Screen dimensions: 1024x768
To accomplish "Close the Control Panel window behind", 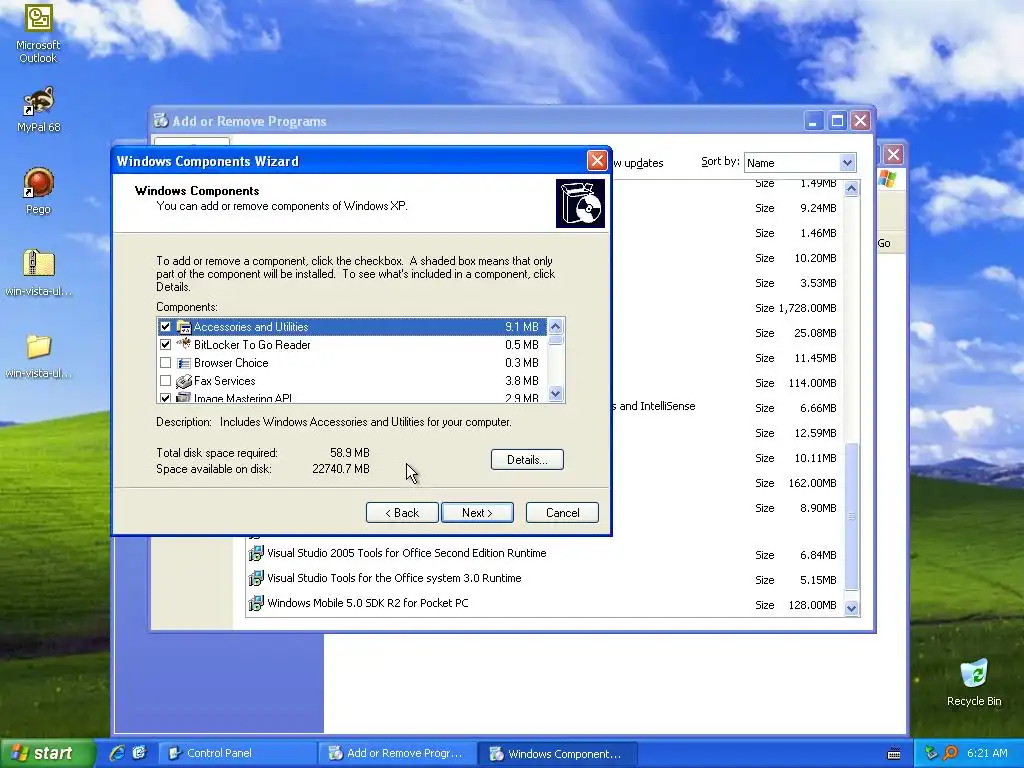I will coord(893,155).
